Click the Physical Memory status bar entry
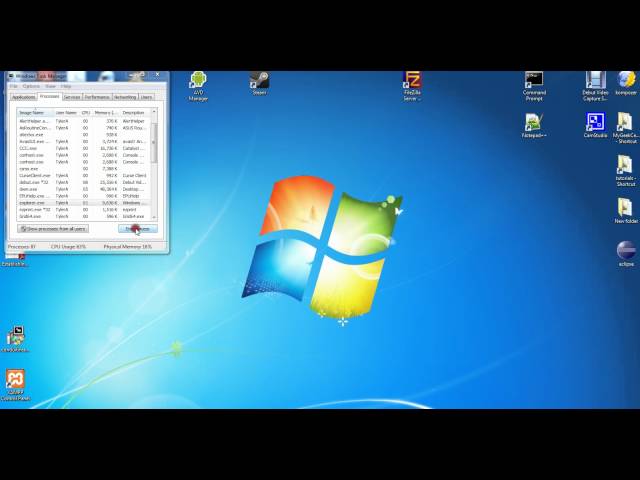The height and width of the screenshot is (480, 640). [128, 247]
